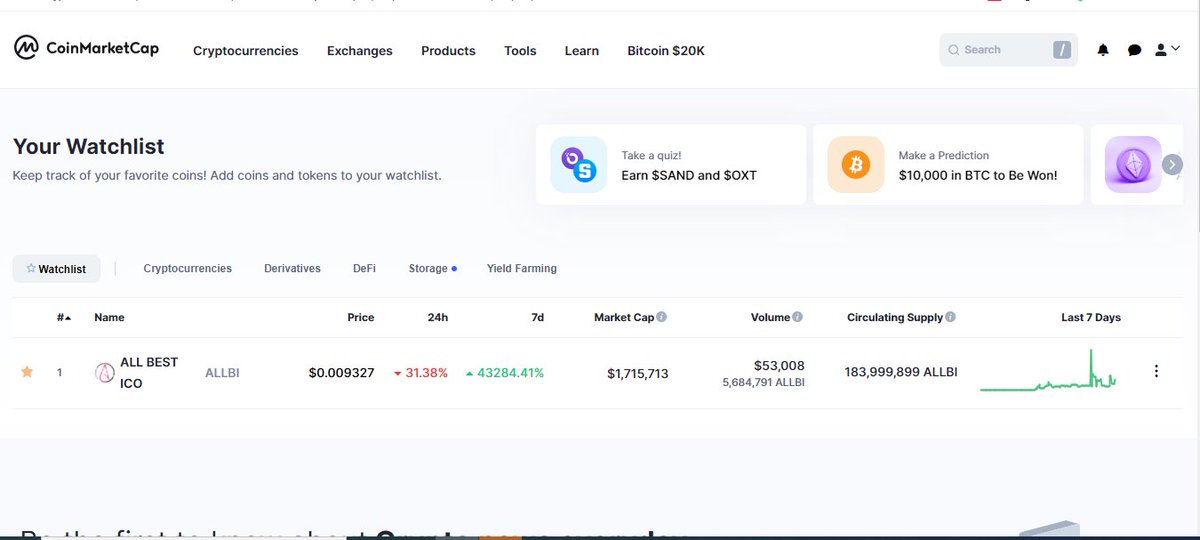Open the Exchanges menu
This screenshot has height=540, width=1200.
(x=360, y=51)
